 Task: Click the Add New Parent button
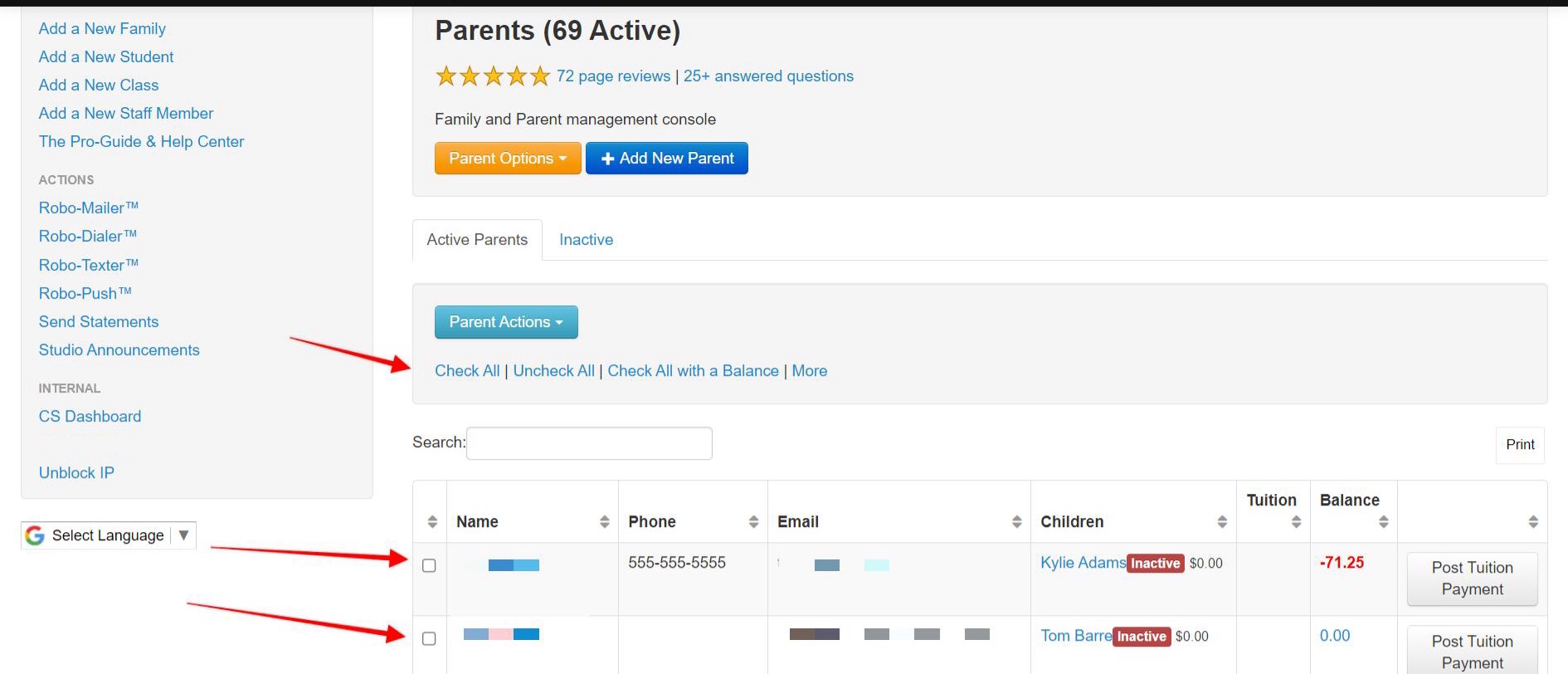click(x=667, y=158)
